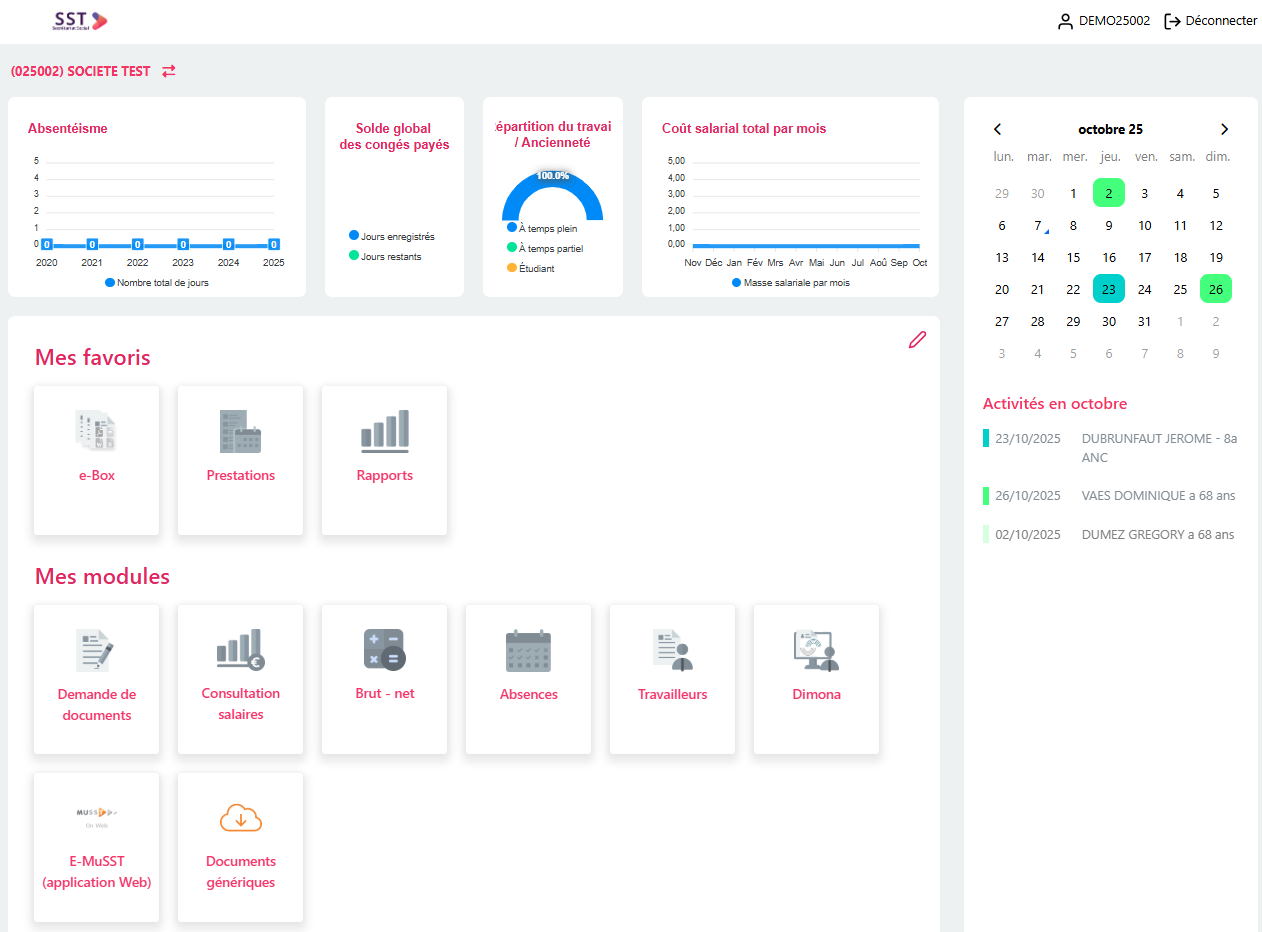
Task: Open the Absences calendar module icon
Action: pyautogui.click(x=528, y=650)
